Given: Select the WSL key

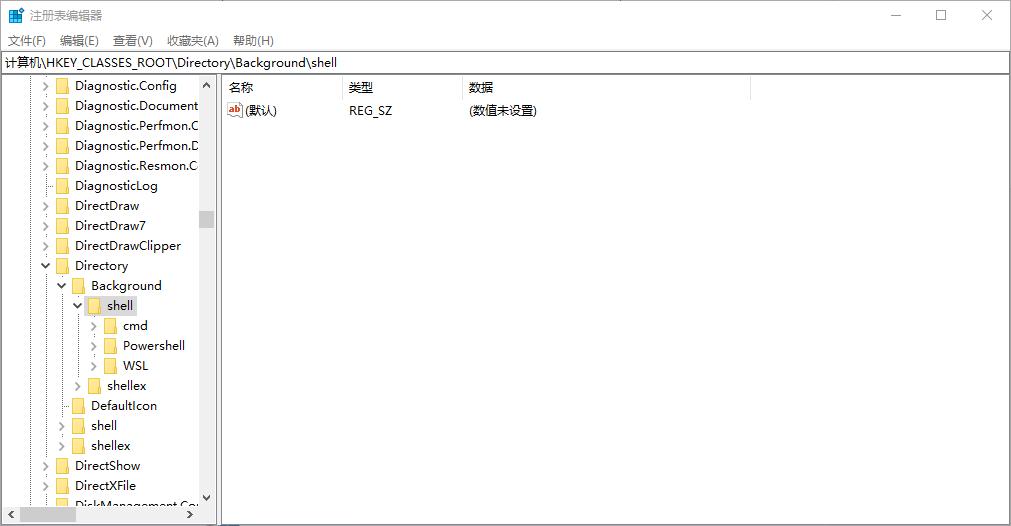Looking at the screenshot, I should [x=135, y=365].
